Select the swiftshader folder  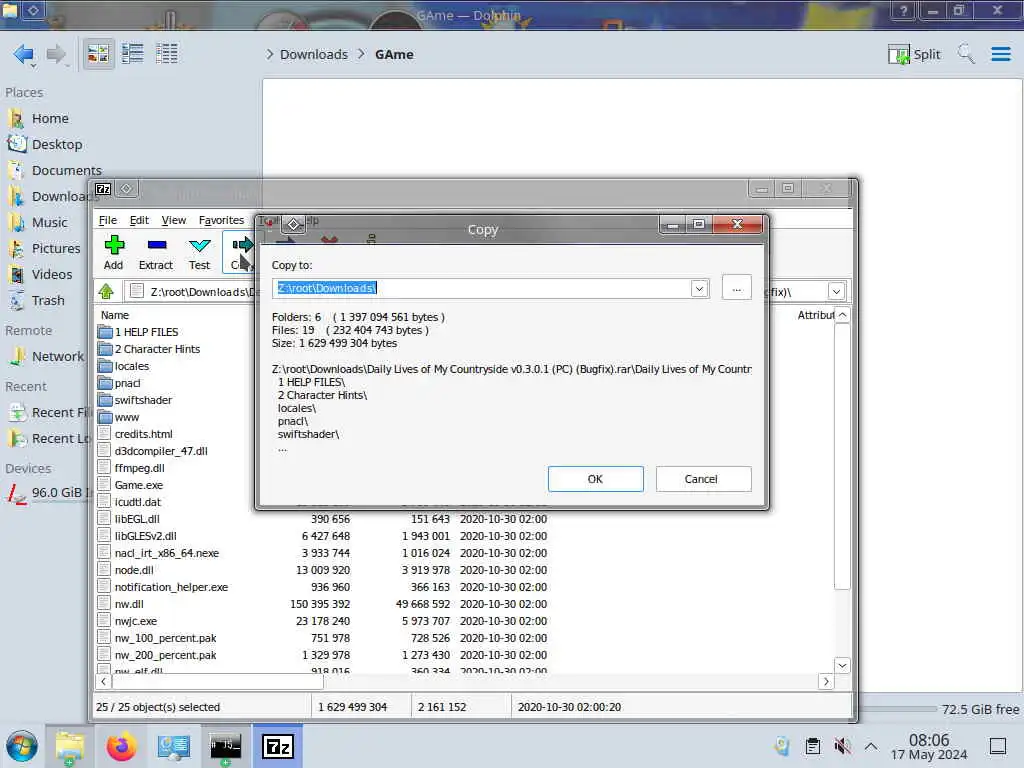click(143, 400)
